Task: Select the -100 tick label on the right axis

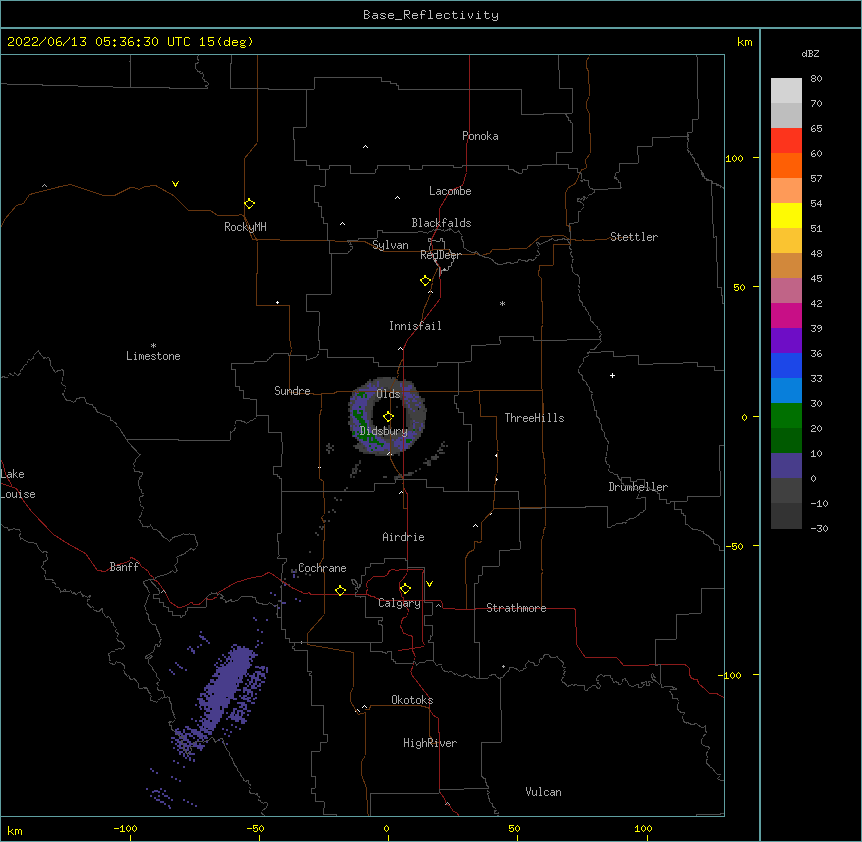Action: [x=731, y=675]
